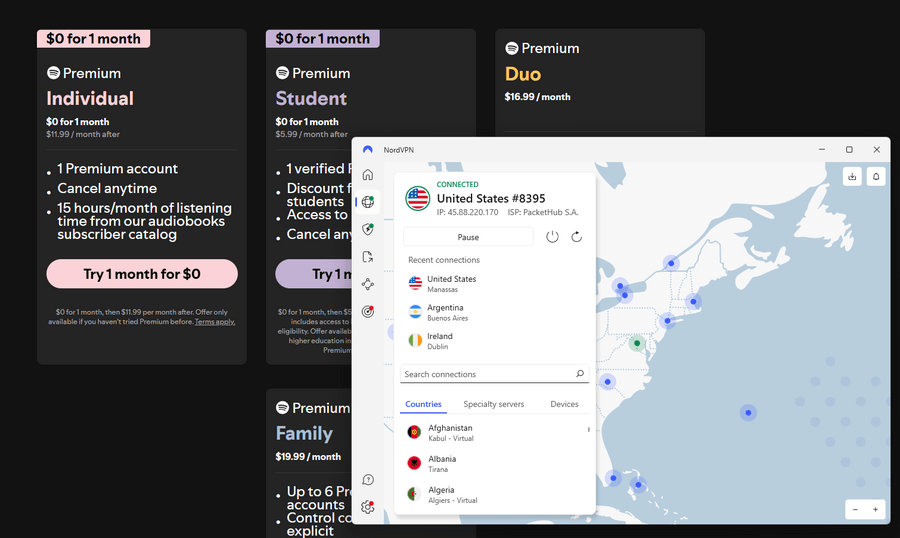The image size is (900, 538).
Task: Open the help question mark icon
Action: pos(368,479)
